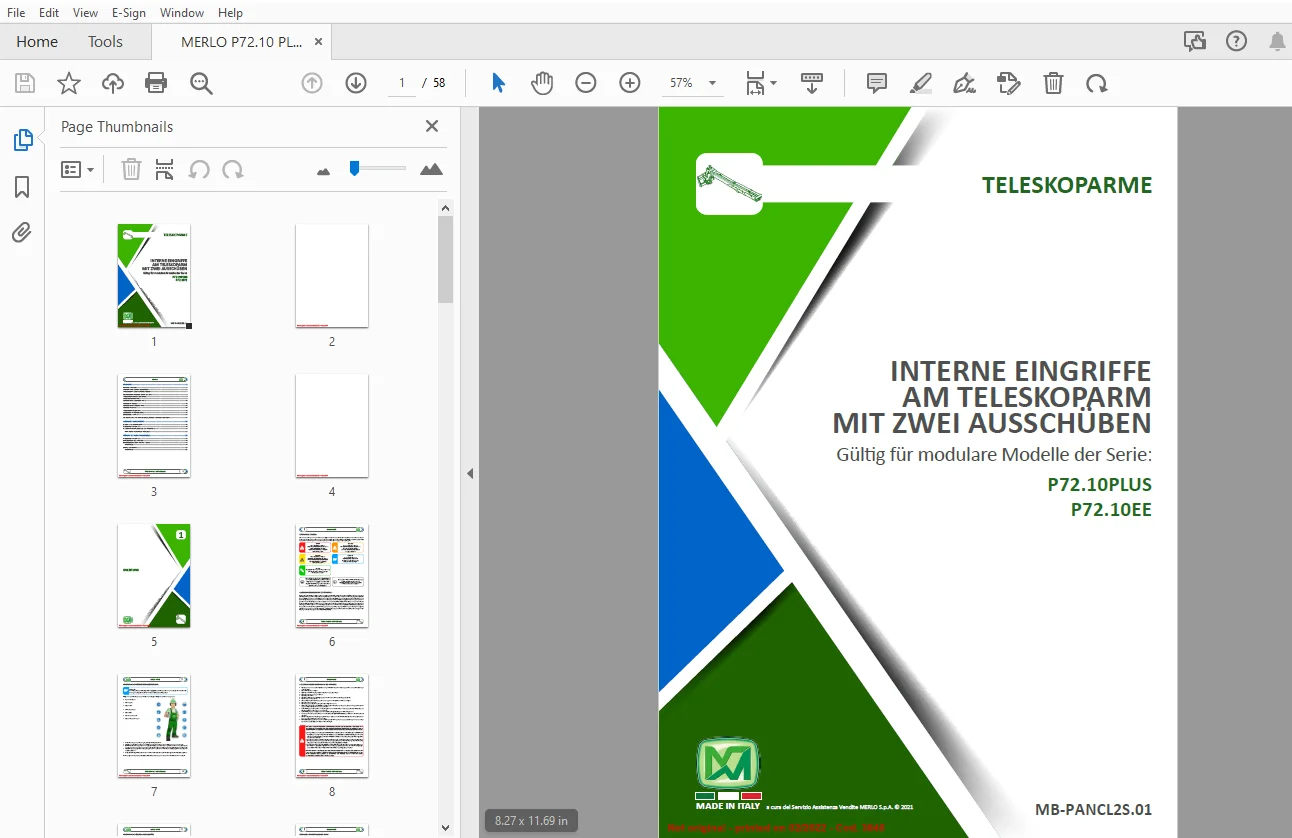Click the thumbnails scrollbar down arrow

click(x=446, y=828)
